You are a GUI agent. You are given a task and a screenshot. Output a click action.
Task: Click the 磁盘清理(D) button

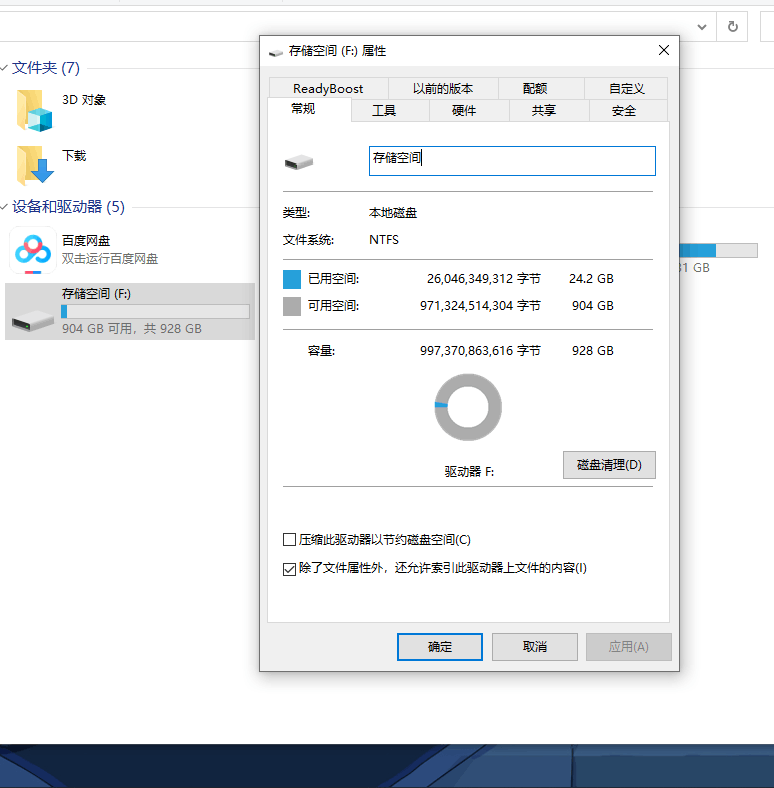point(609,465)
